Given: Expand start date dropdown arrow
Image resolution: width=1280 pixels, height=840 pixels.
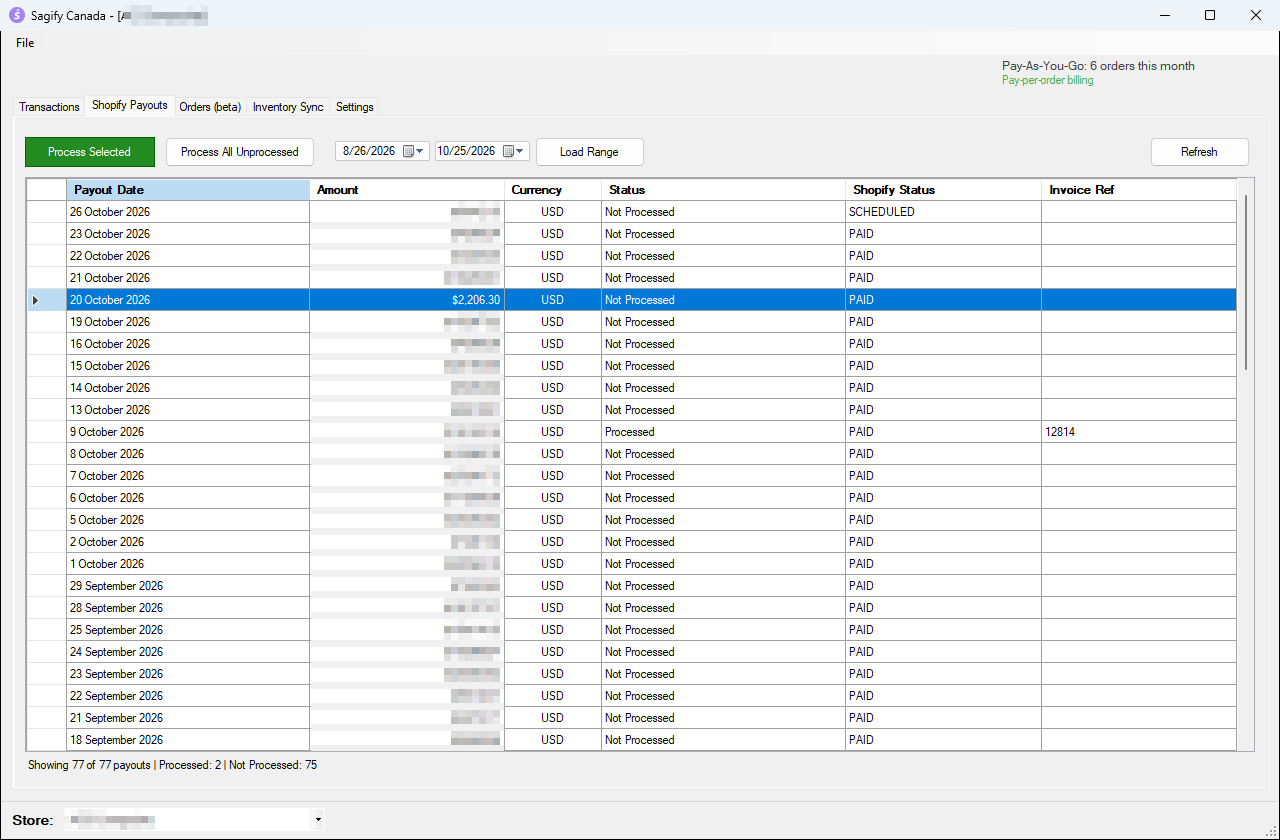Looking at the screenshot, I should pyautogui.click(x=421, y=152).
